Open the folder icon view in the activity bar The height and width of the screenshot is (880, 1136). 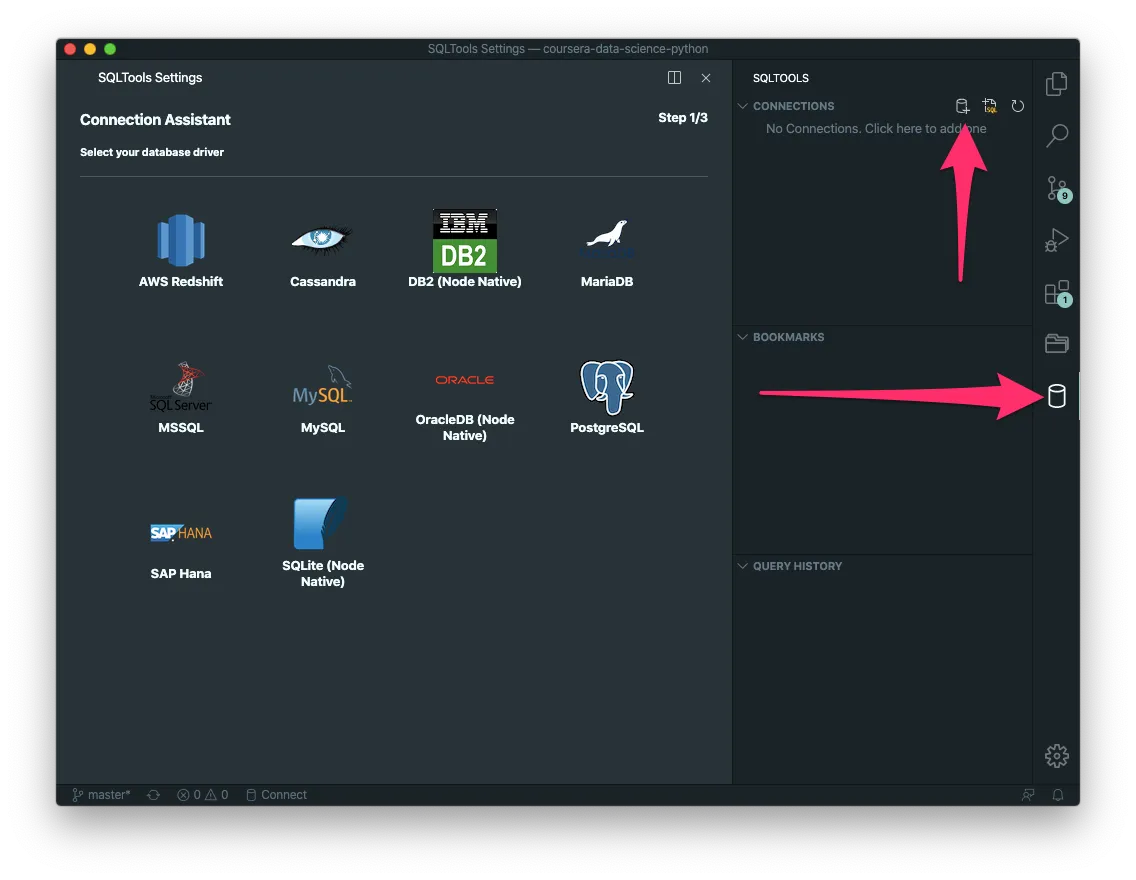point(1056,343)
